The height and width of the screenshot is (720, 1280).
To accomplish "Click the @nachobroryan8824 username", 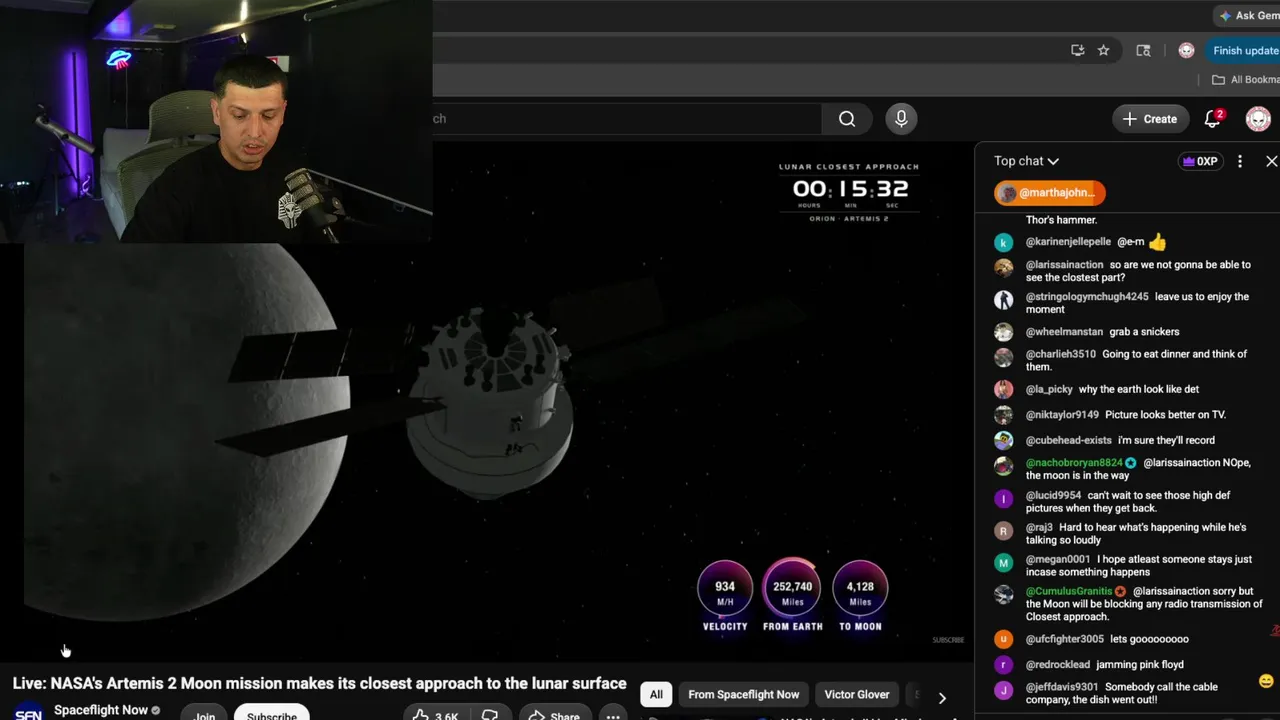I will (1074, 463).
